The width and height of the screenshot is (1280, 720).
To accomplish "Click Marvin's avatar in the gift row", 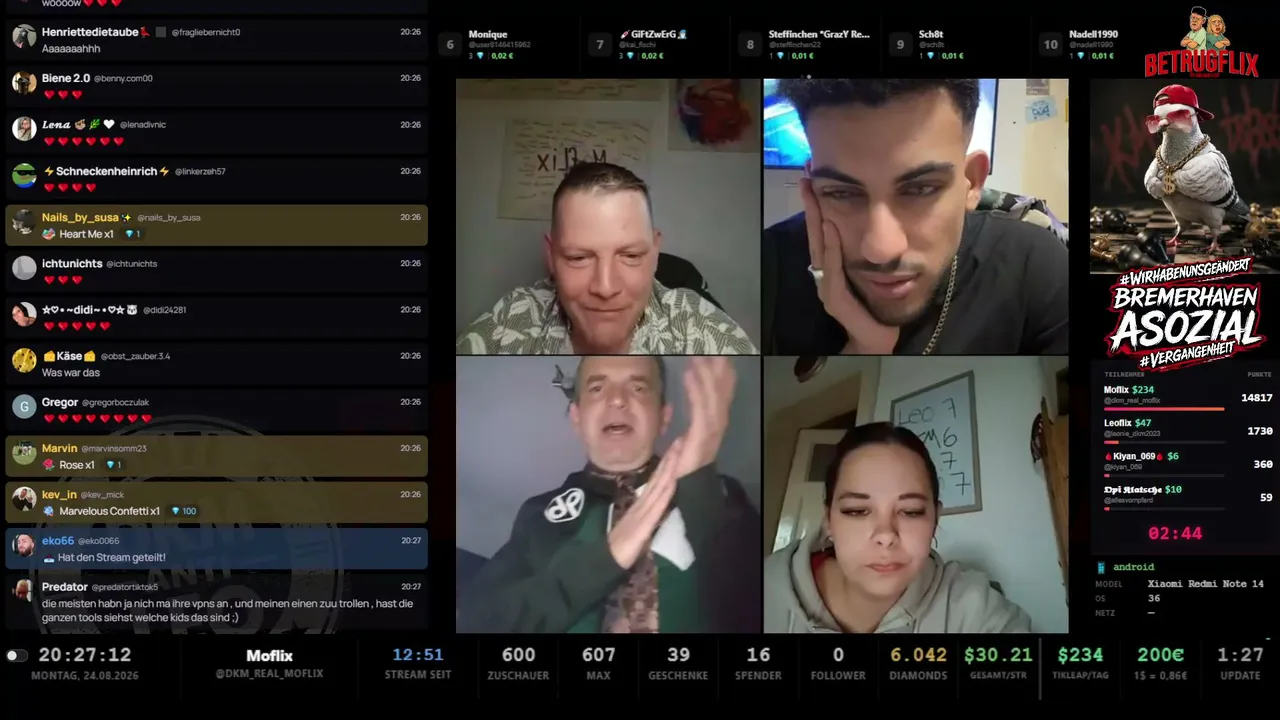I will pyautogui.click(x=24, y=453).
